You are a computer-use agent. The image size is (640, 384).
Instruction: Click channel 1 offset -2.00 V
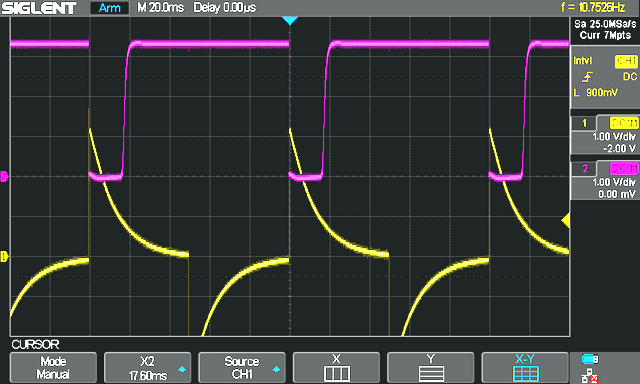619,149
